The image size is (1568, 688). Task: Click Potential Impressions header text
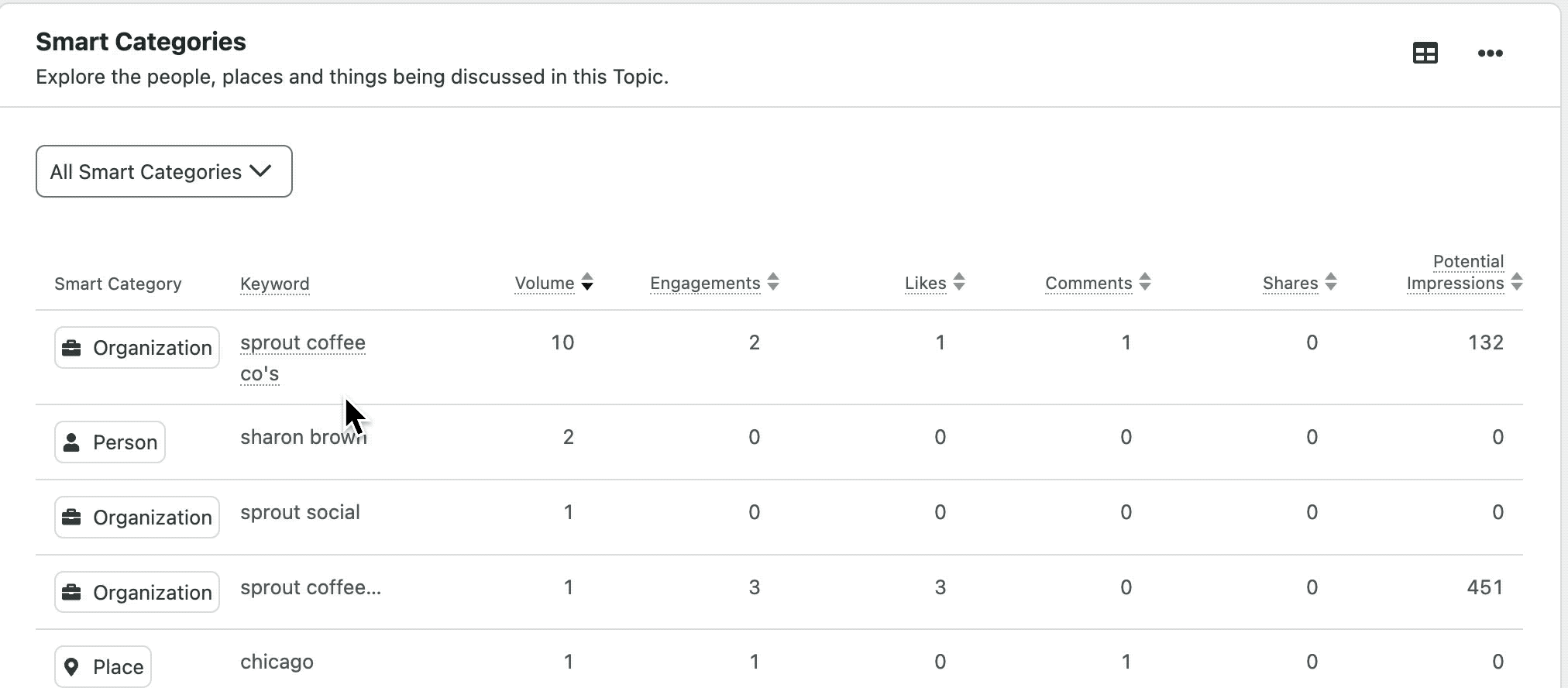[x=1456, y=273]
